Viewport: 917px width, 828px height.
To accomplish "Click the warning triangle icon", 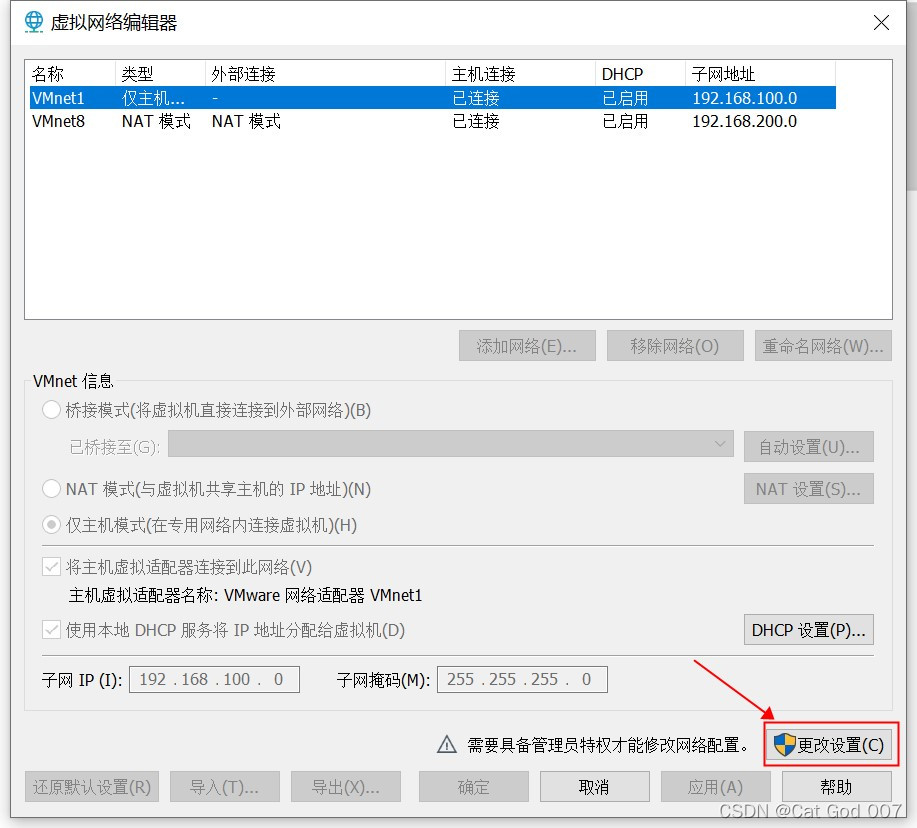I will 447,744.
